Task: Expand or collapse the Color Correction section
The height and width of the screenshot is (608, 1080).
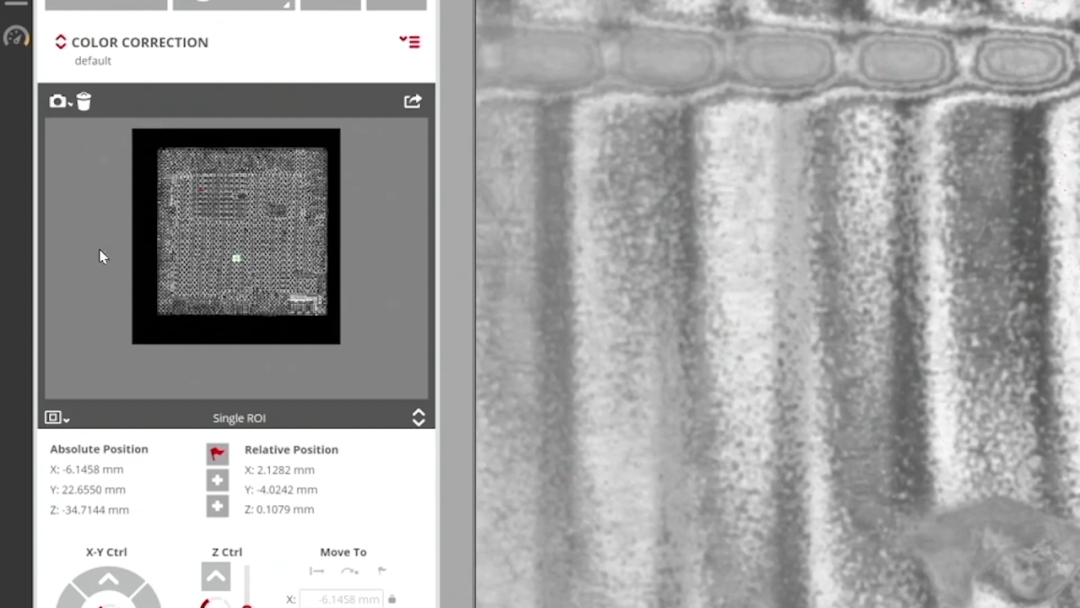Action: coord(61,42)
